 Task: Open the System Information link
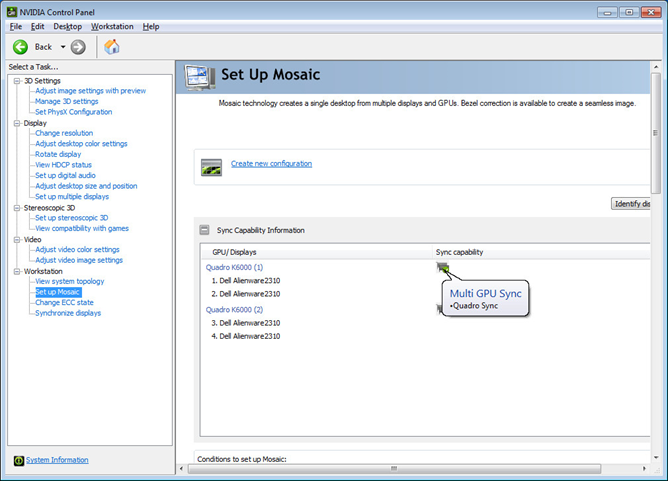(x=57, y=460)
